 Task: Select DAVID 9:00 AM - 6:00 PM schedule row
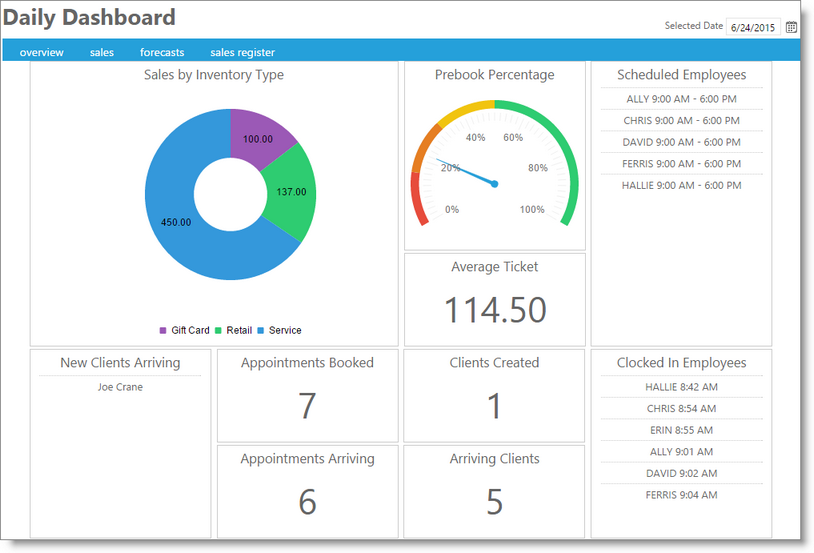pyautogui.click(x=682, y=142)
